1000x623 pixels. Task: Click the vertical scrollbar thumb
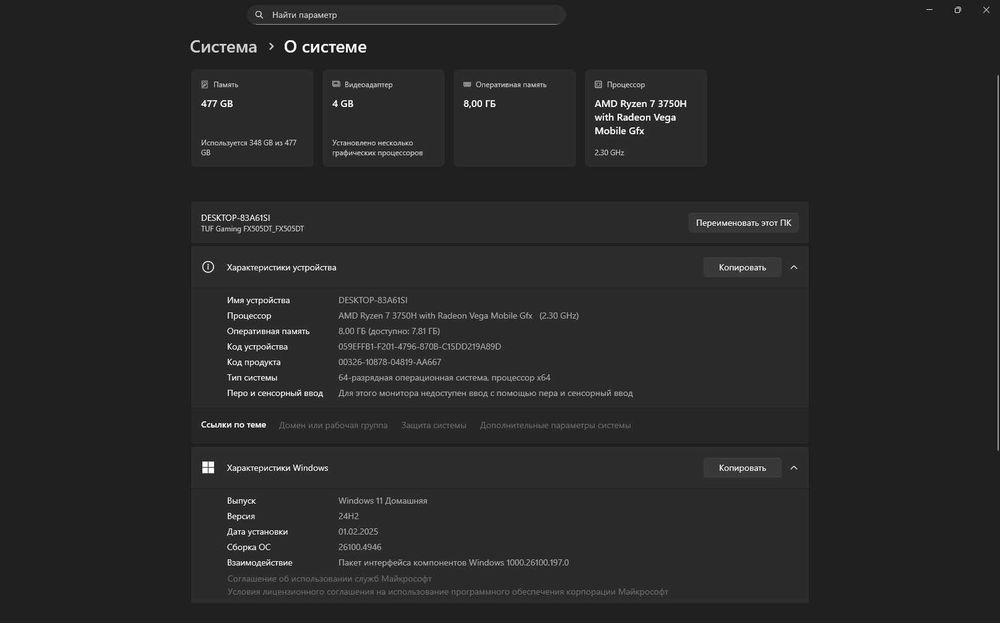click(x=997, y=263)
